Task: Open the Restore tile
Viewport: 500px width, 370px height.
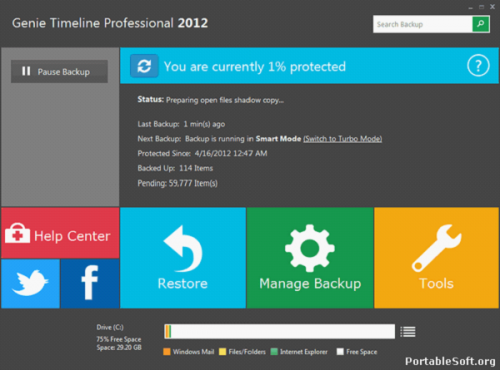Action: click(183, 258)
